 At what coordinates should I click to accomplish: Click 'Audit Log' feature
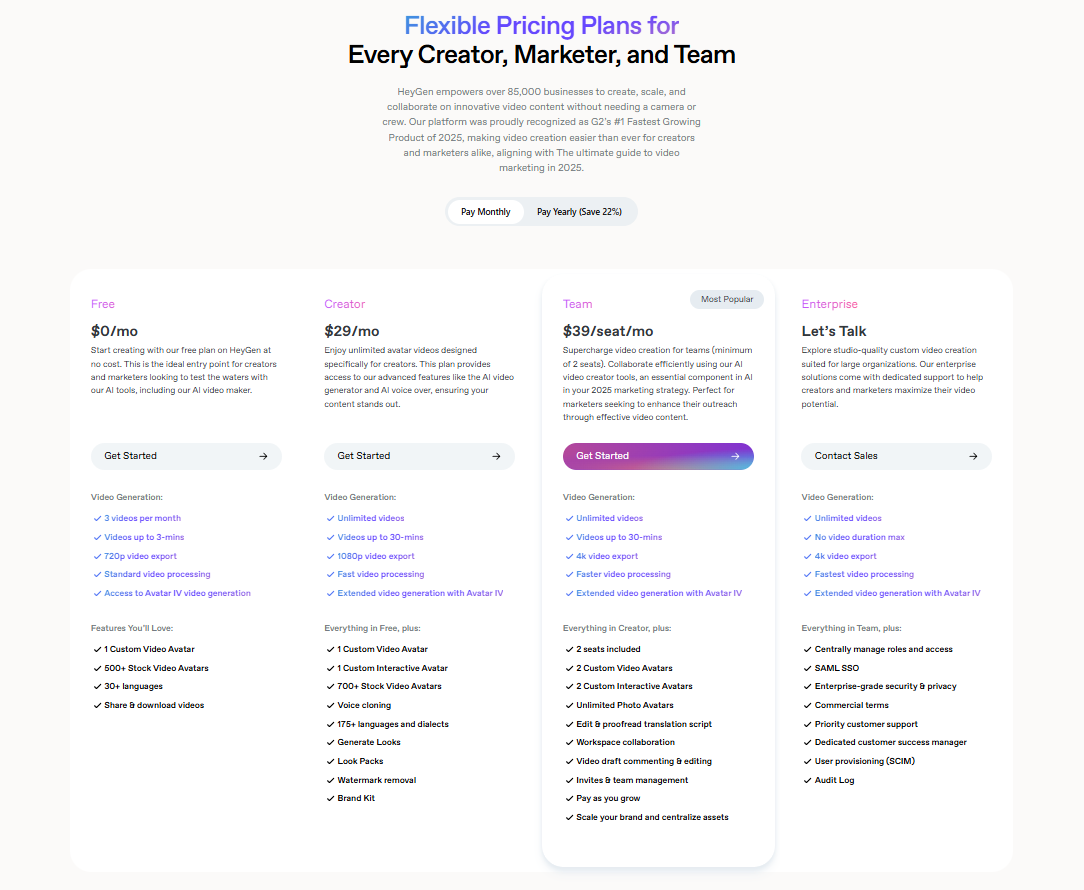(x=834, y=780)
